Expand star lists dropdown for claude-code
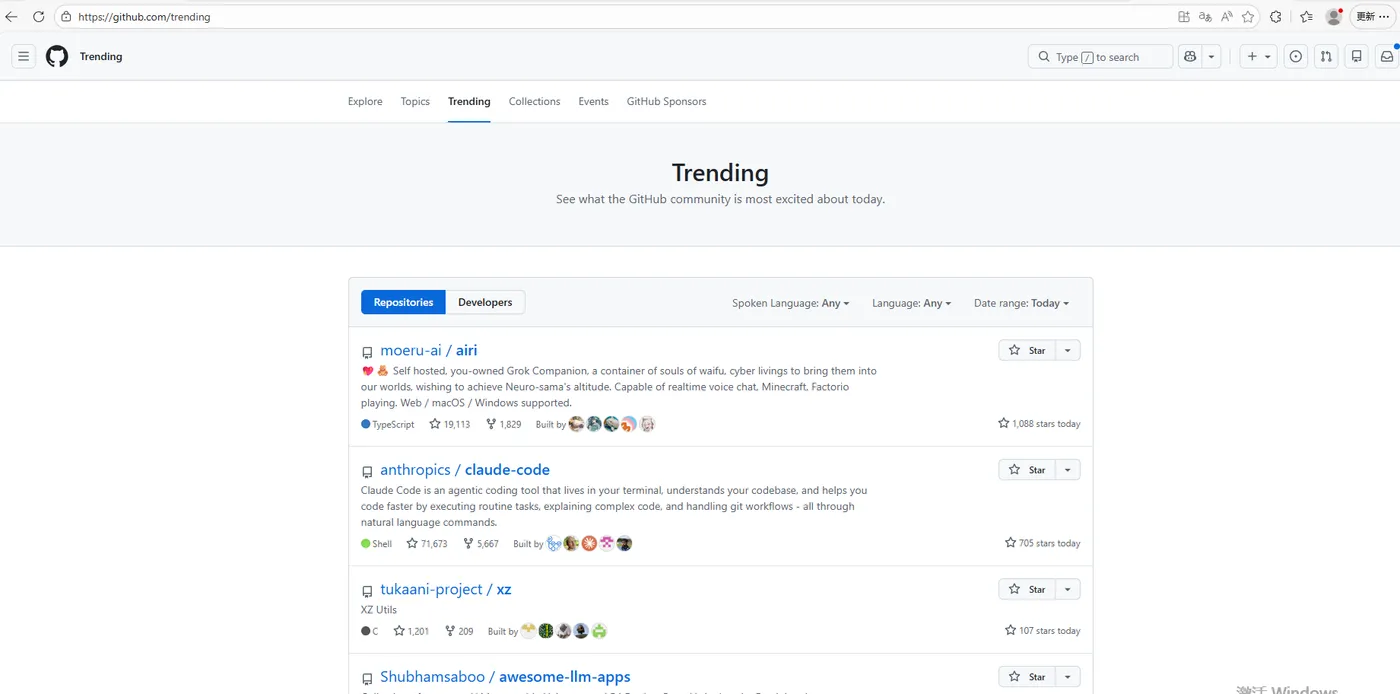The width and height of the screenshot is (1400, 694). click(1068, 470)
